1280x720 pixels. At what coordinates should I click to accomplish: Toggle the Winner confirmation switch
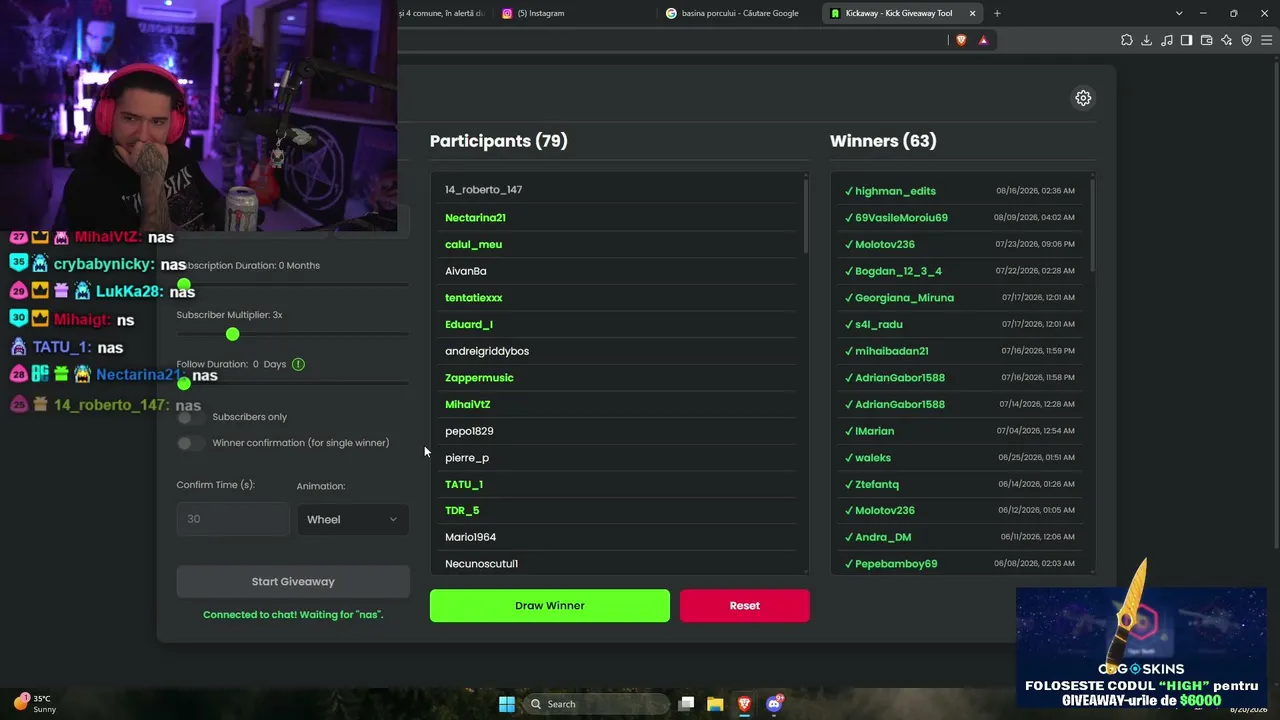(x=190, y=443)
